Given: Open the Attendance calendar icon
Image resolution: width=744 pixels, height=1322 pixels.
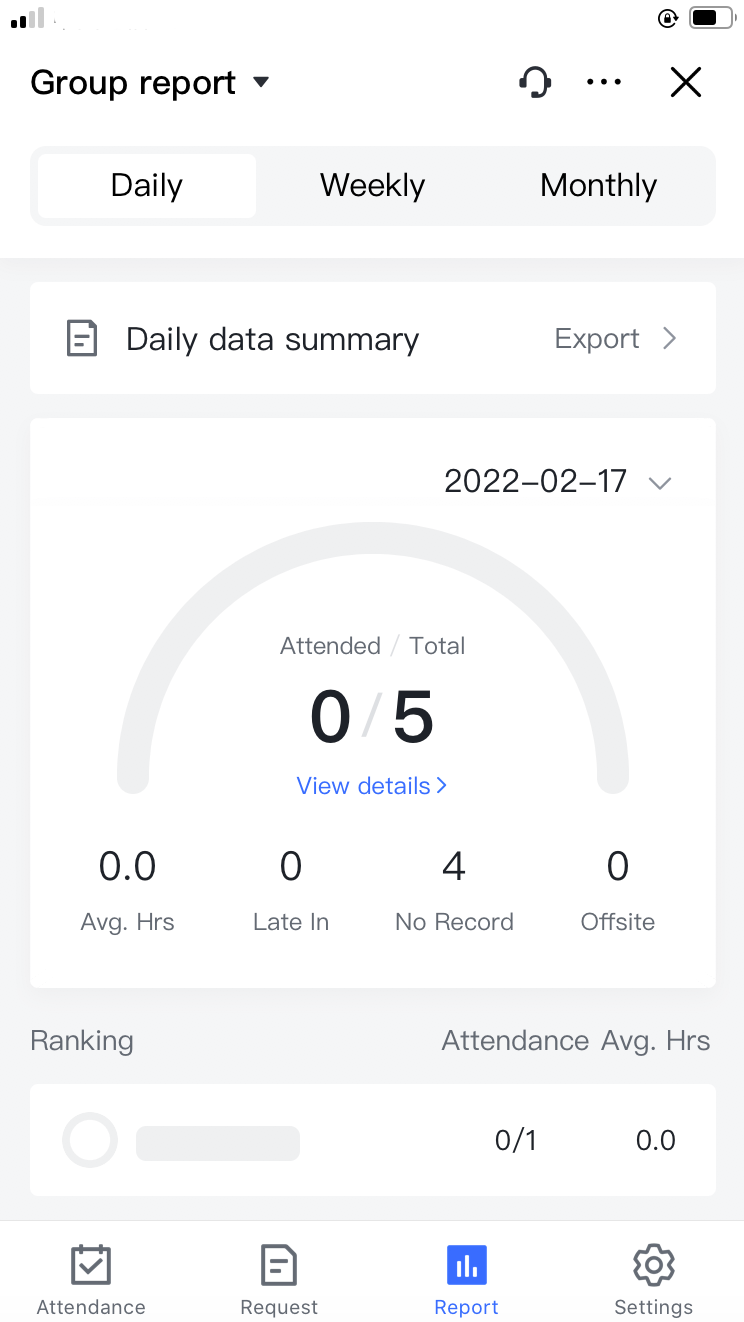Looking at the screenshot, I should 91,1266.
